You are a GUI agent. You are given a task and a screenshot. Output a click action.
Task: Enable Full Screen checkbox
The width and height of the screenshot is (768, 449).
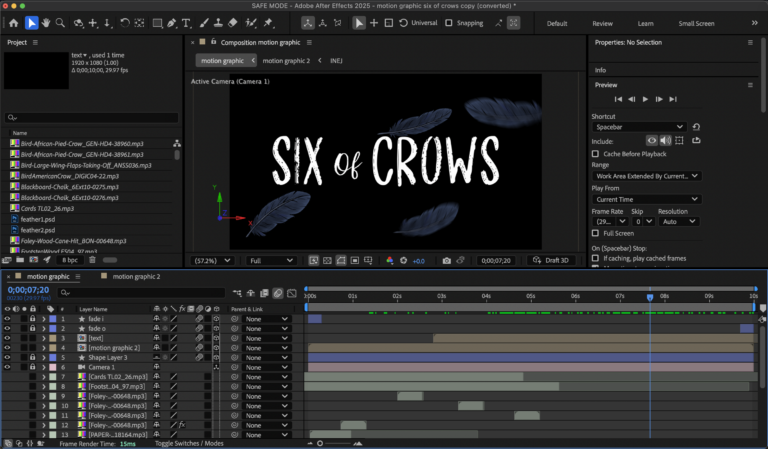coord(595,233)
